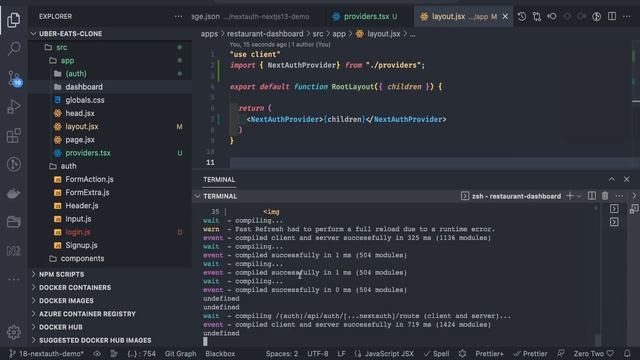Viewport: 640px width, 360px height.
Task: Click Blackbox in the status bar
Action: (x=220, y=353)
